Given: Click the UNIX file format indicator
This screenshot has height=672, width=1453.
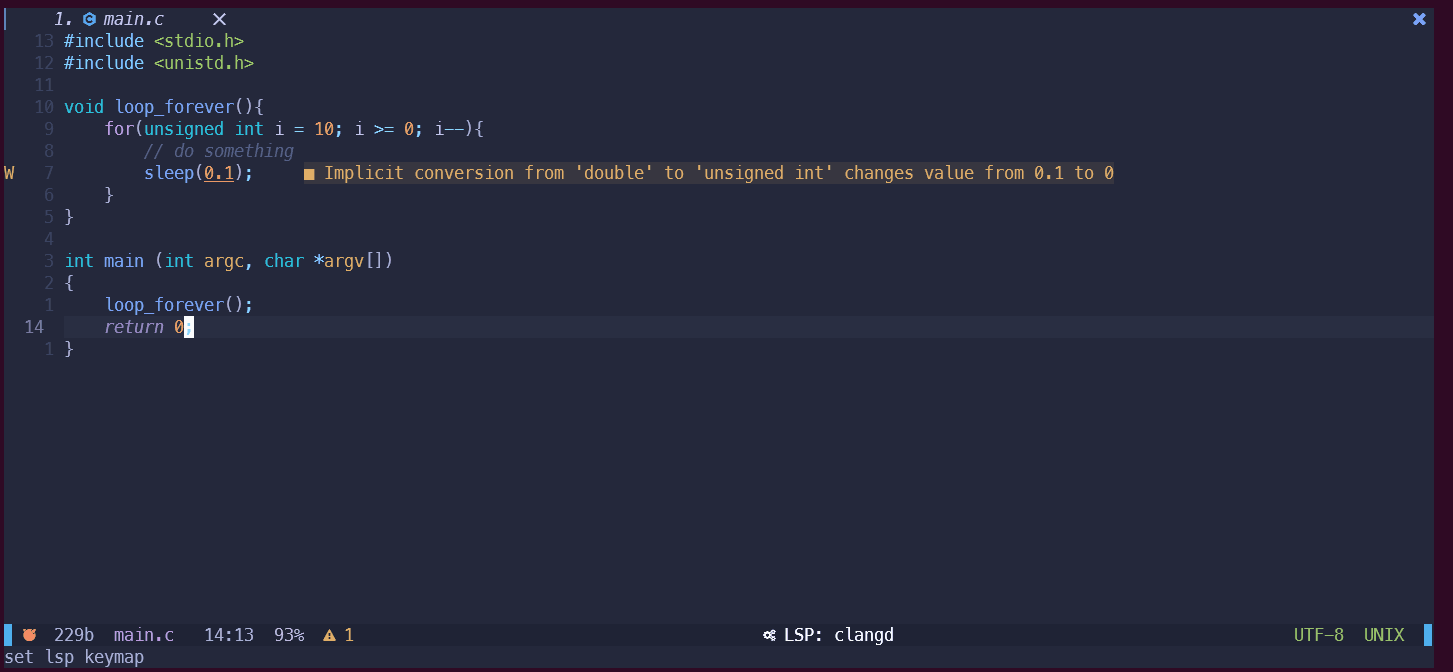Looking at the screenshot, I should coord(1384,635).
